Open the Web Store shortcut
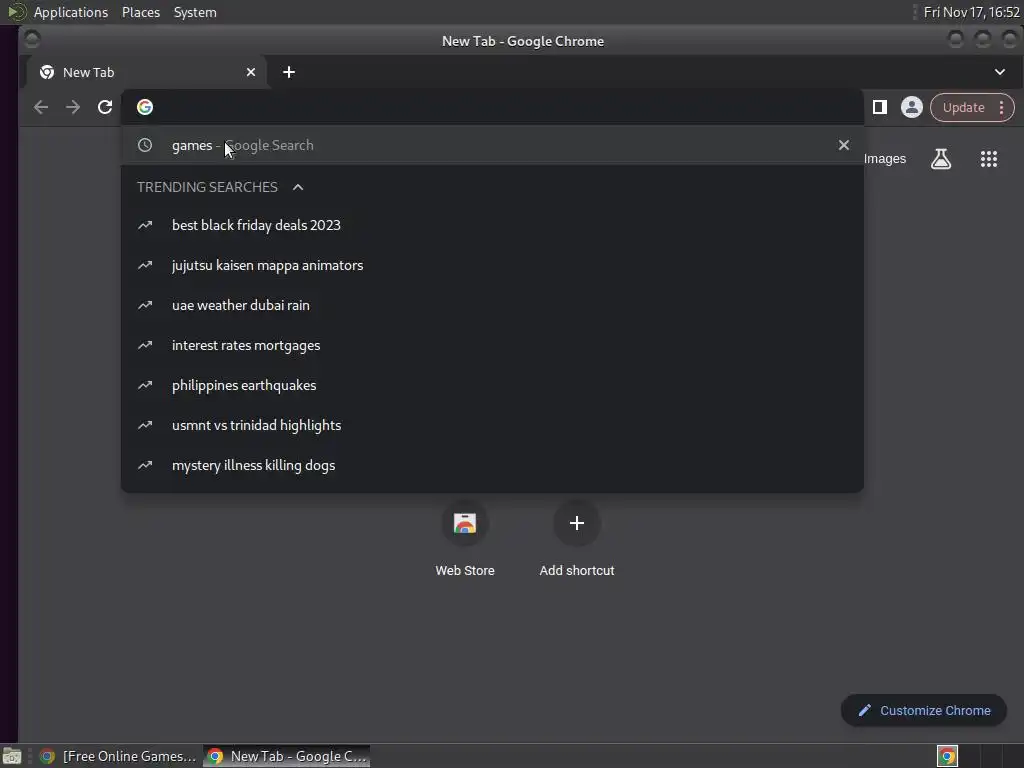This screenshot has width=1024, height=768. pos(465,539)
